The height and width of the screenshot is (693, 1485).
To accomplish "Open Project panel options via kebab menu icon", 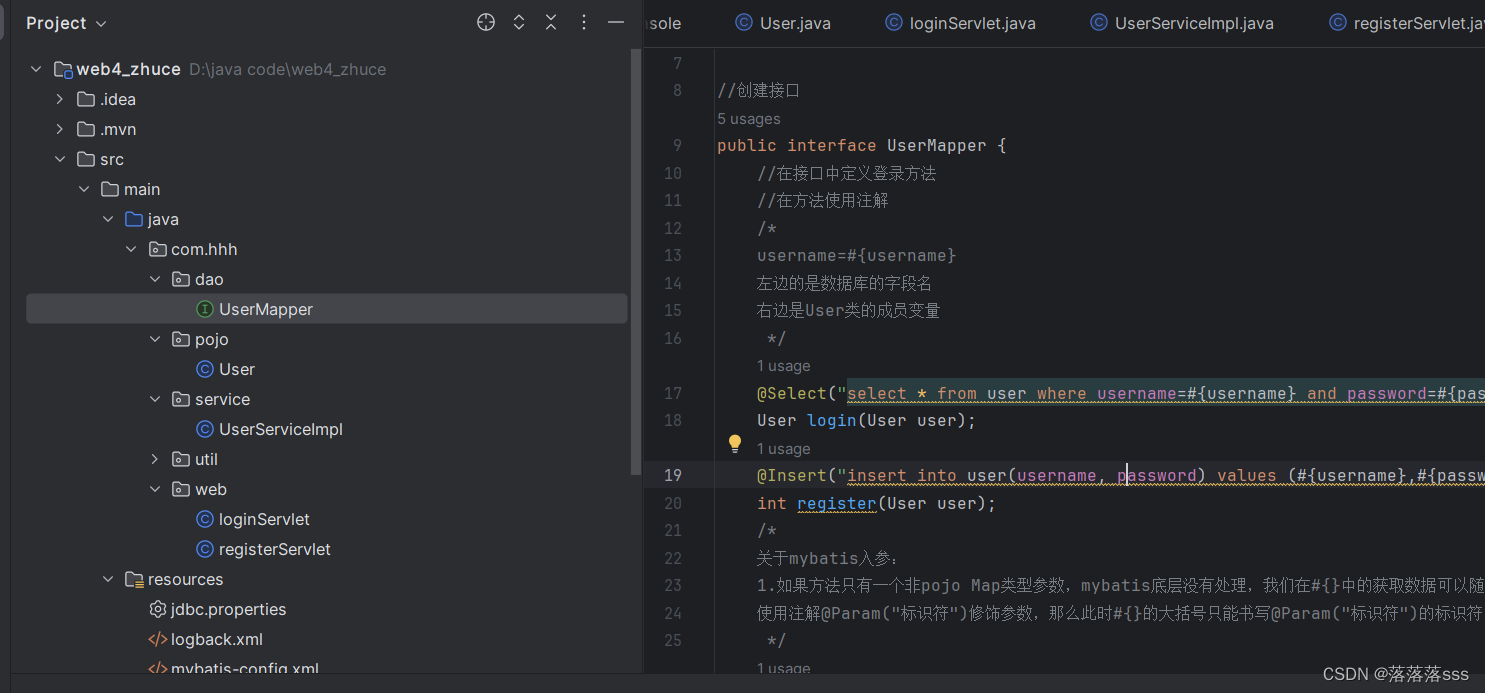I will pyautogui.click(x=584, y=21).
